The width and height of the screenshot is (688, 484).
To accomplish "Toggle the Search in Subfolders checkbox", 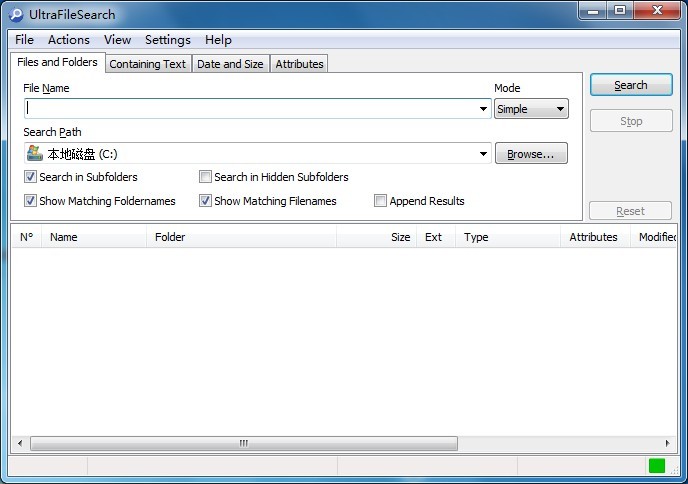I will click(30, 177).
